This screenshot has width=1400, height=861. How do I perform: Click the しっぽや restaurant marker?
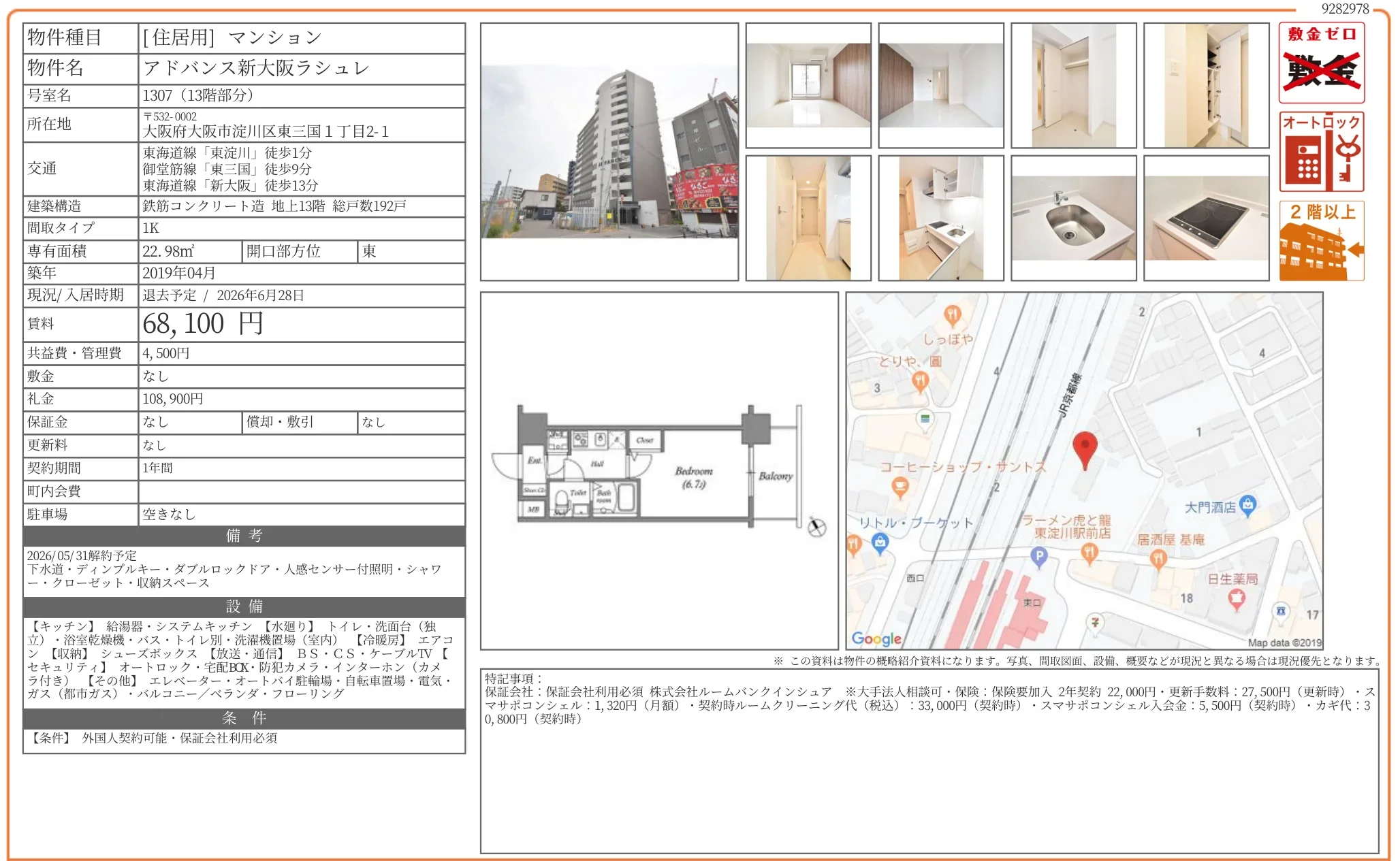[x=952, y=315]
